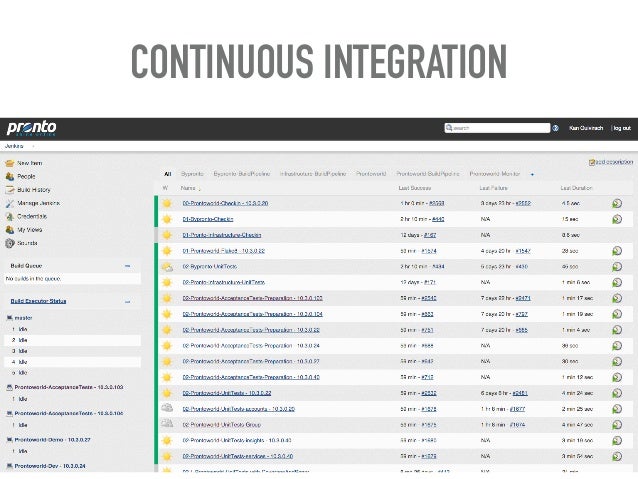This screenshot has width=638, height=479.
Task: Click the Prontoworld-Demo node computer icon
Action: [x=9, y=440]
